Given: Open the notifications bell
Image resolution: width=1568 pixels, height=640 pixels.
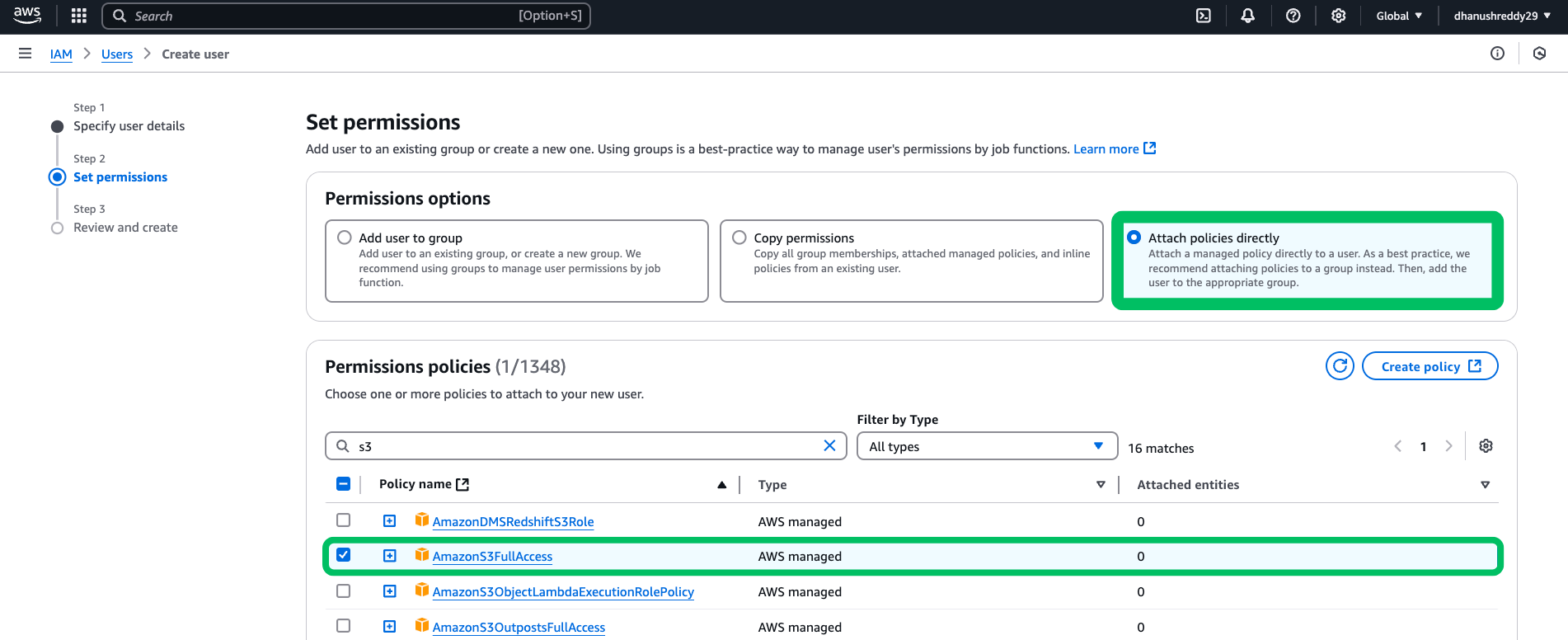Looking at the screenshot, I should click(1248, 16).
